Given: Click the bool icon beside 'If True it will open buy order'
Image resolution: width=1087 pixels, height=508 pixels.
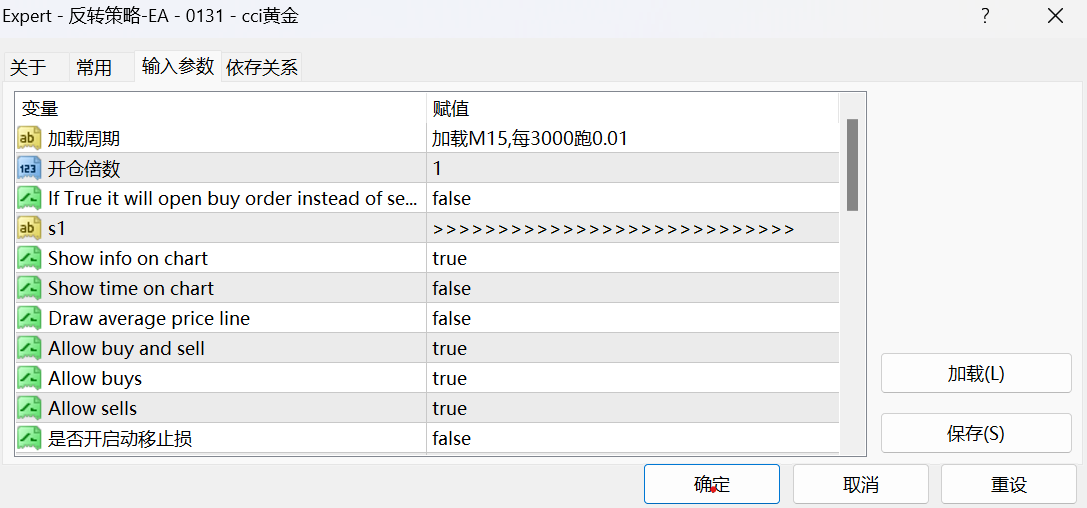Looking at the screenshot, I should (29, 198).
